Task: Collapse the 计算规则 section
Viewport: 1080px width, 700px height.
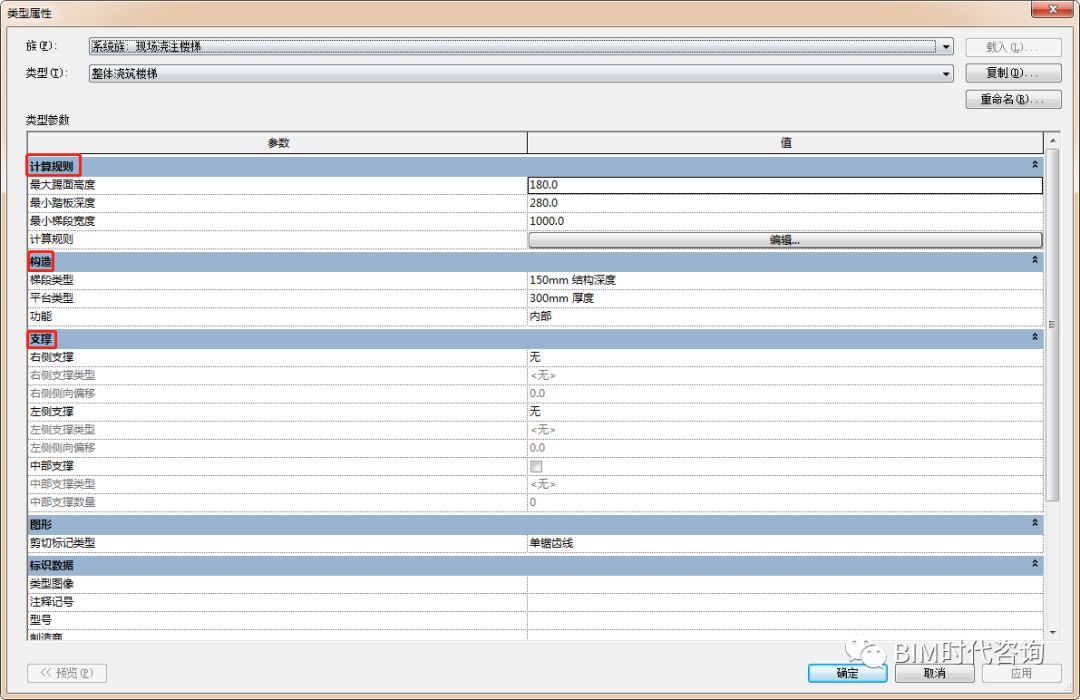Action: click(1035, 165)
